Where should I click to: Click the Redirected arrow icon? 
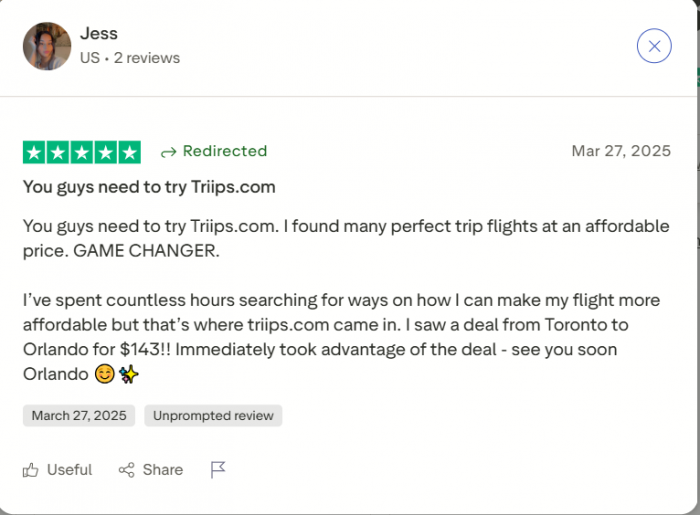coord(168,152)
